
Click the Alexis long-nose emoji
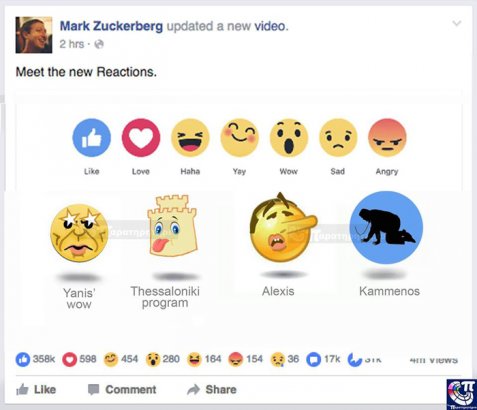[x=283, y=228]
